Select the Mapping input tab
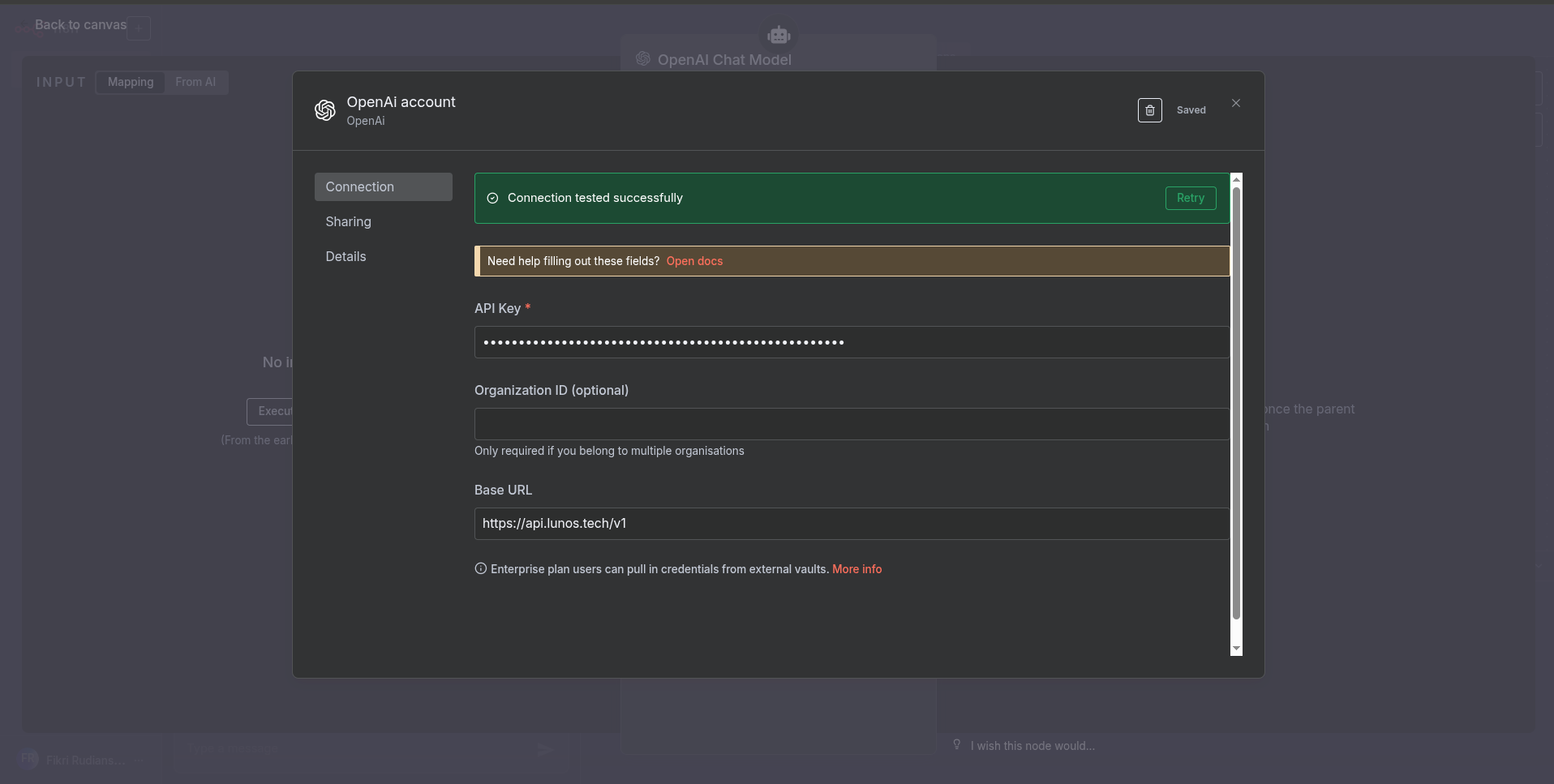The height and width of the screenshot is (784, 1554). click(131, 82)
